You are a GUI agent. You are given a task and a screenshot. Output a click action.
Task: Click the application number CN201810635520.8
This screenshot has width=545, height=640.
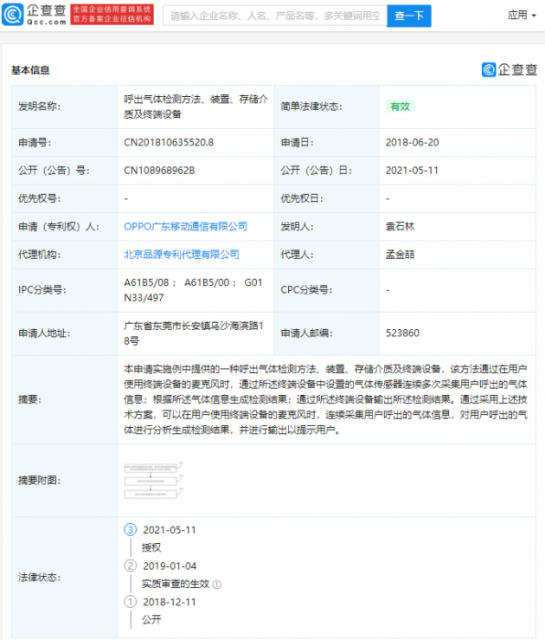[169, 142]
